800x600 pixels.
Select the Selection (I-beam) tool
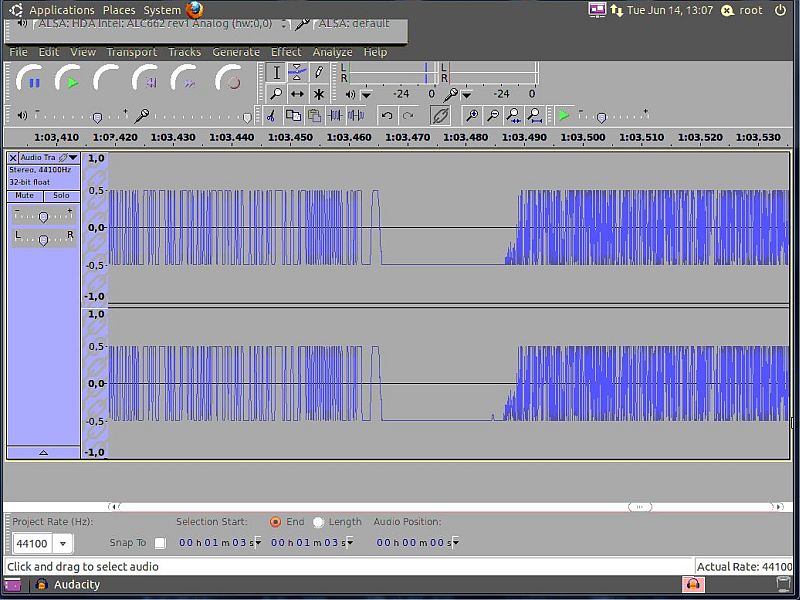(x=276, y=72)
